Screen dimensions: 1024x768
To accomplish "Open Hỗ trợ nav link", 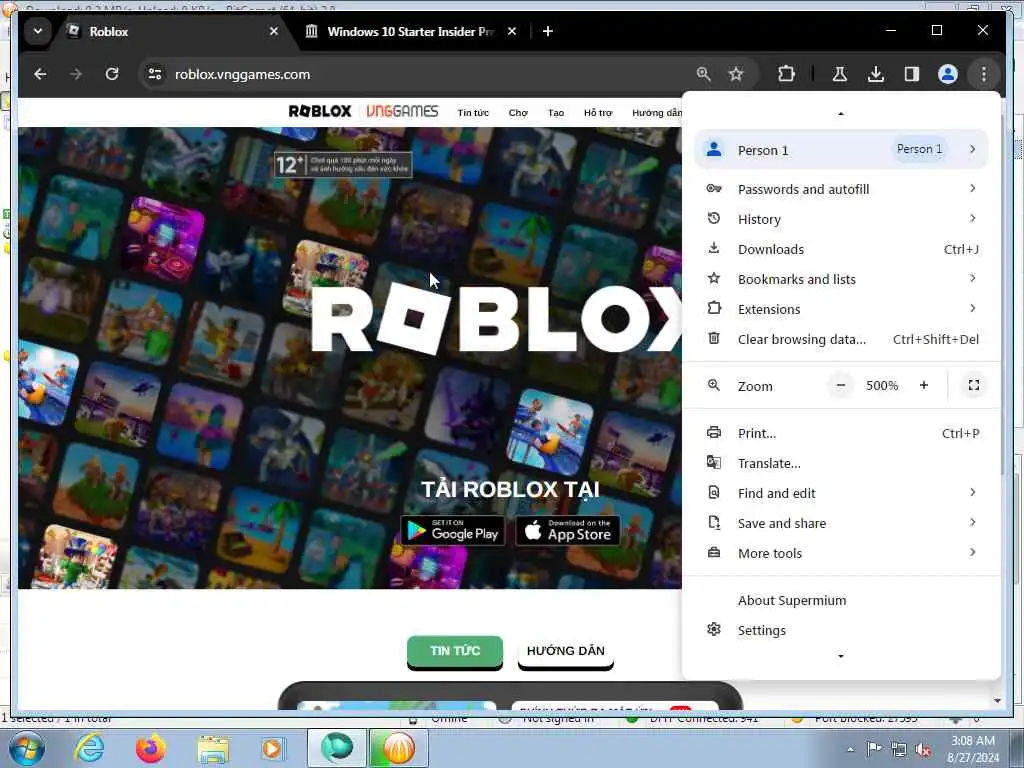I will click(x=598, y=112).
